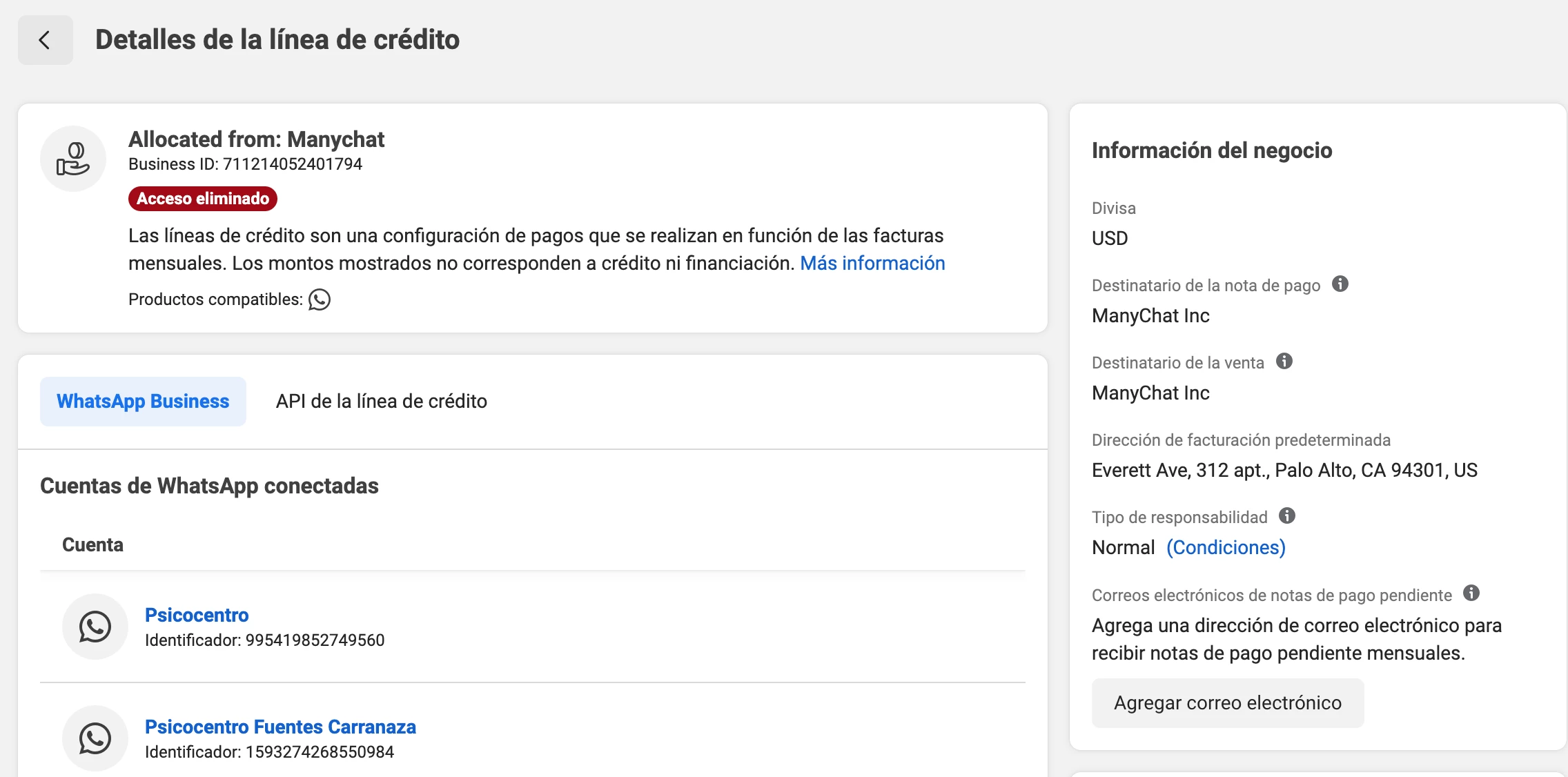Screen dimensions: 1568x777
Task: Click WhatsApp avatar icon for Psicocentro
Action: coord(95,627)
